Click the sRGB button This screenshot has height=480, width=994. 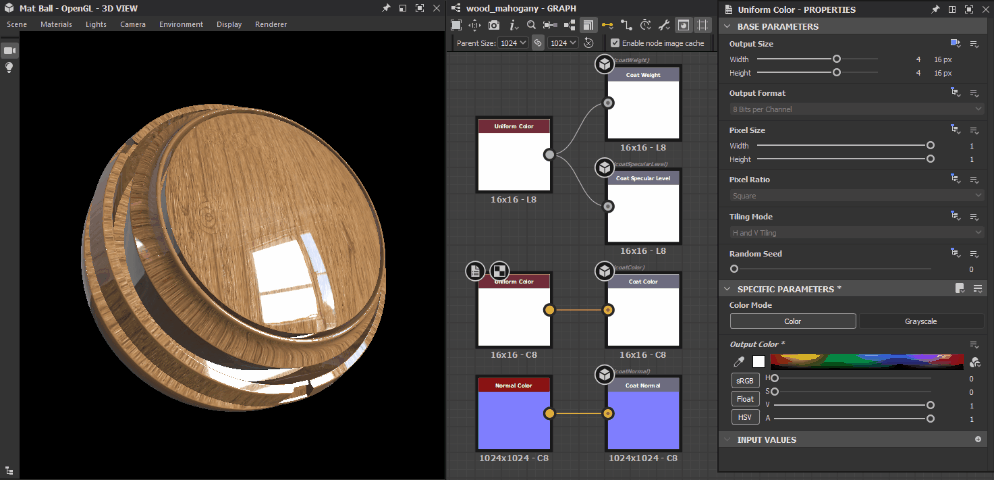click(745, 381)
